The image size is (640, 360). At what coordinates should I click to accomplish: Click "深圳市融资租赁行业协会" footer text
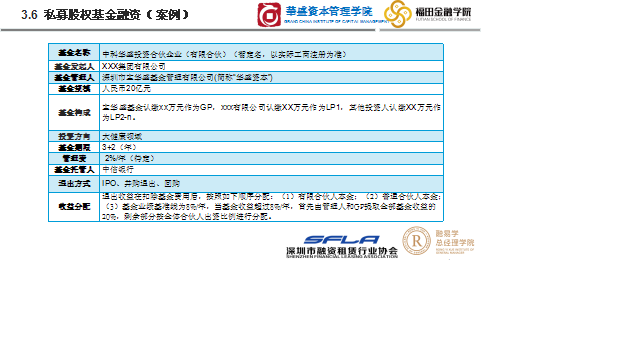pos(342,251)
